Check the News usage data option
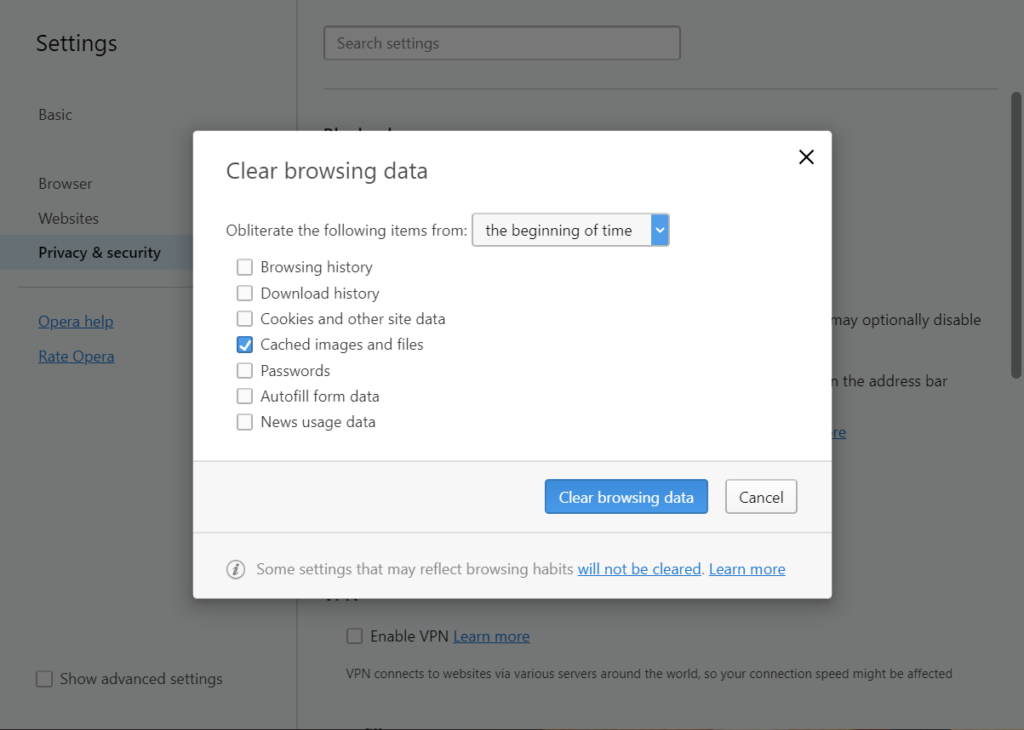Image resolution: width=1024 pixels, height=730 pixels. [x=244, y=422]
